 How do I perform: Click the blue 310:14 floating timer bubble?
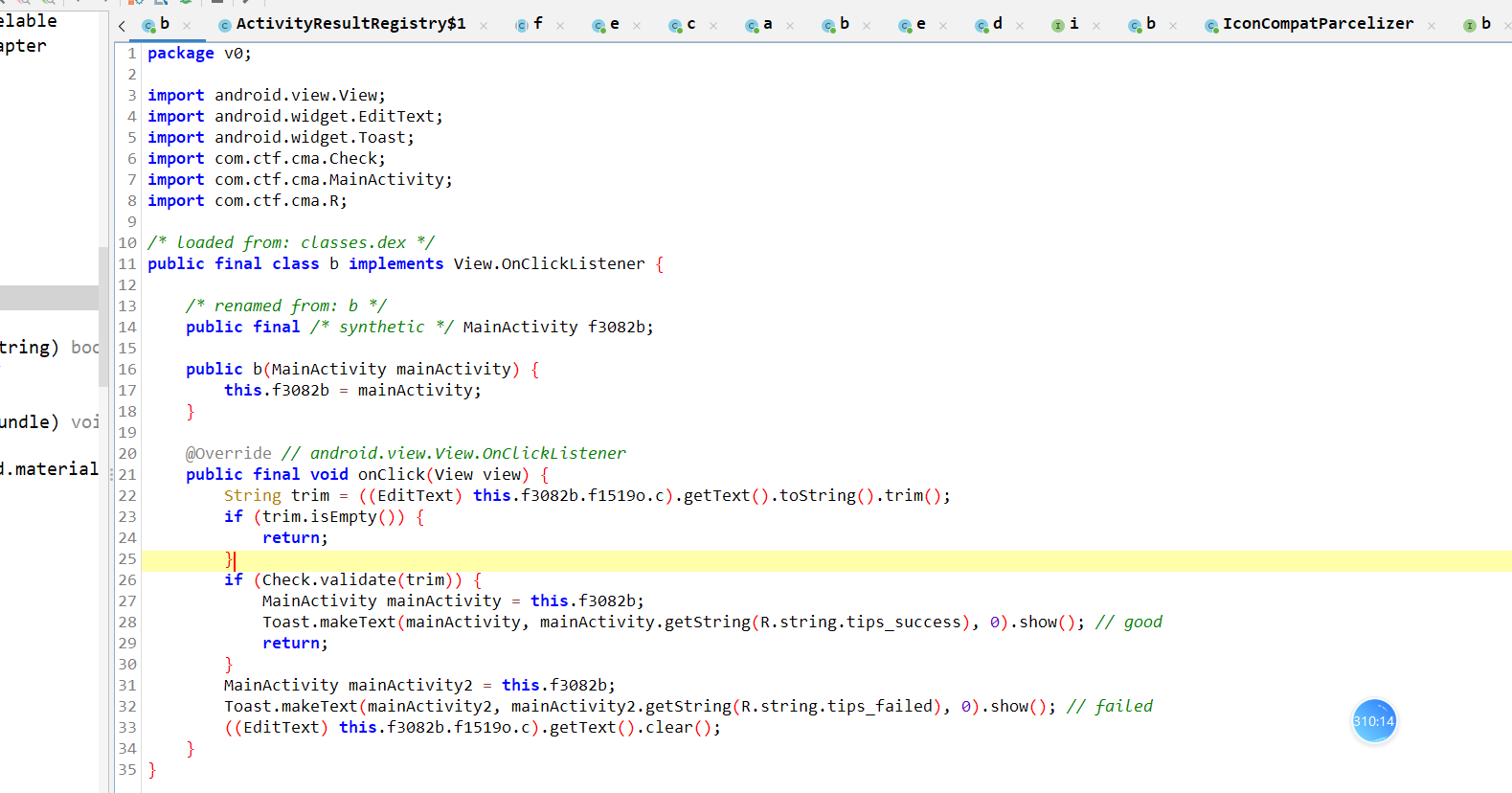(x=1374, y=721)
